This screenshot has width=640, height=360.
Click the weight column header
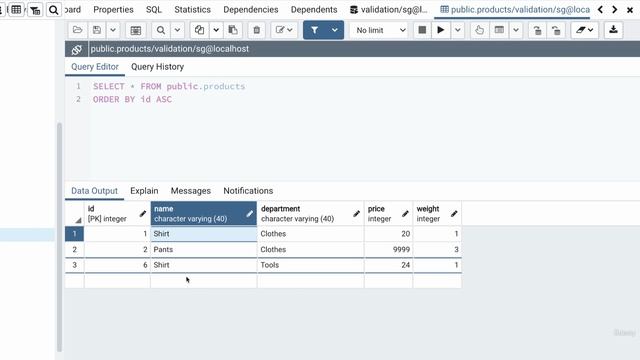coord(437,213)
